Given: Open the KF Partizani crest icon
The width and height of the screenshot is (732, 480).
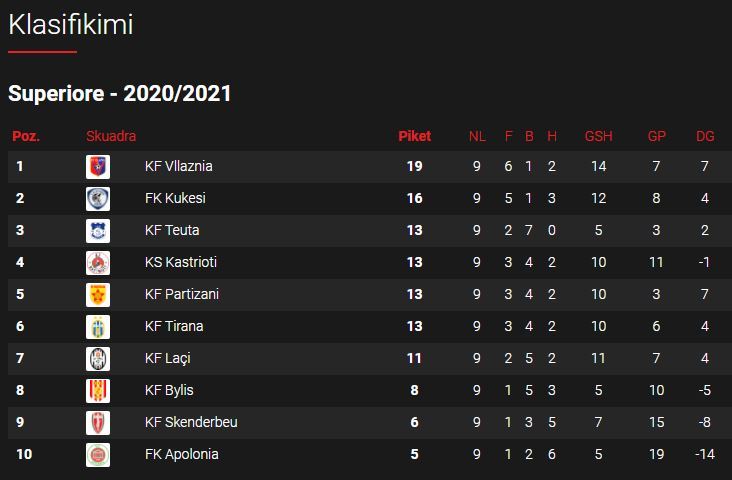Looking at the screenshot, I should pyautogui.click(x=98, y=295).
